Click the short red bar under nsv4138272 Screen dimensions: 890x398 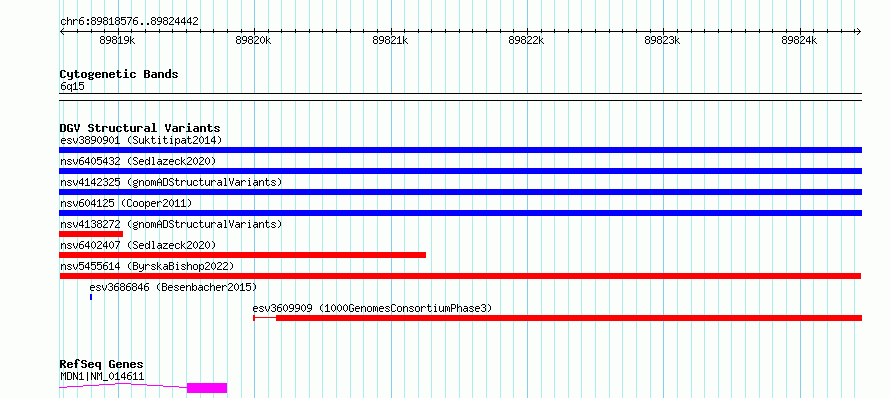tap(91, 234)
